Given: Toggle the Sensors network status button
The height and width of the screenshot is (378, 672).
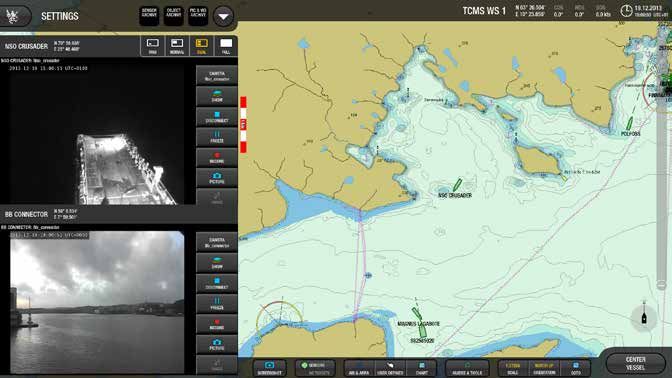Looking at the screenshot, I should point(315,368).
